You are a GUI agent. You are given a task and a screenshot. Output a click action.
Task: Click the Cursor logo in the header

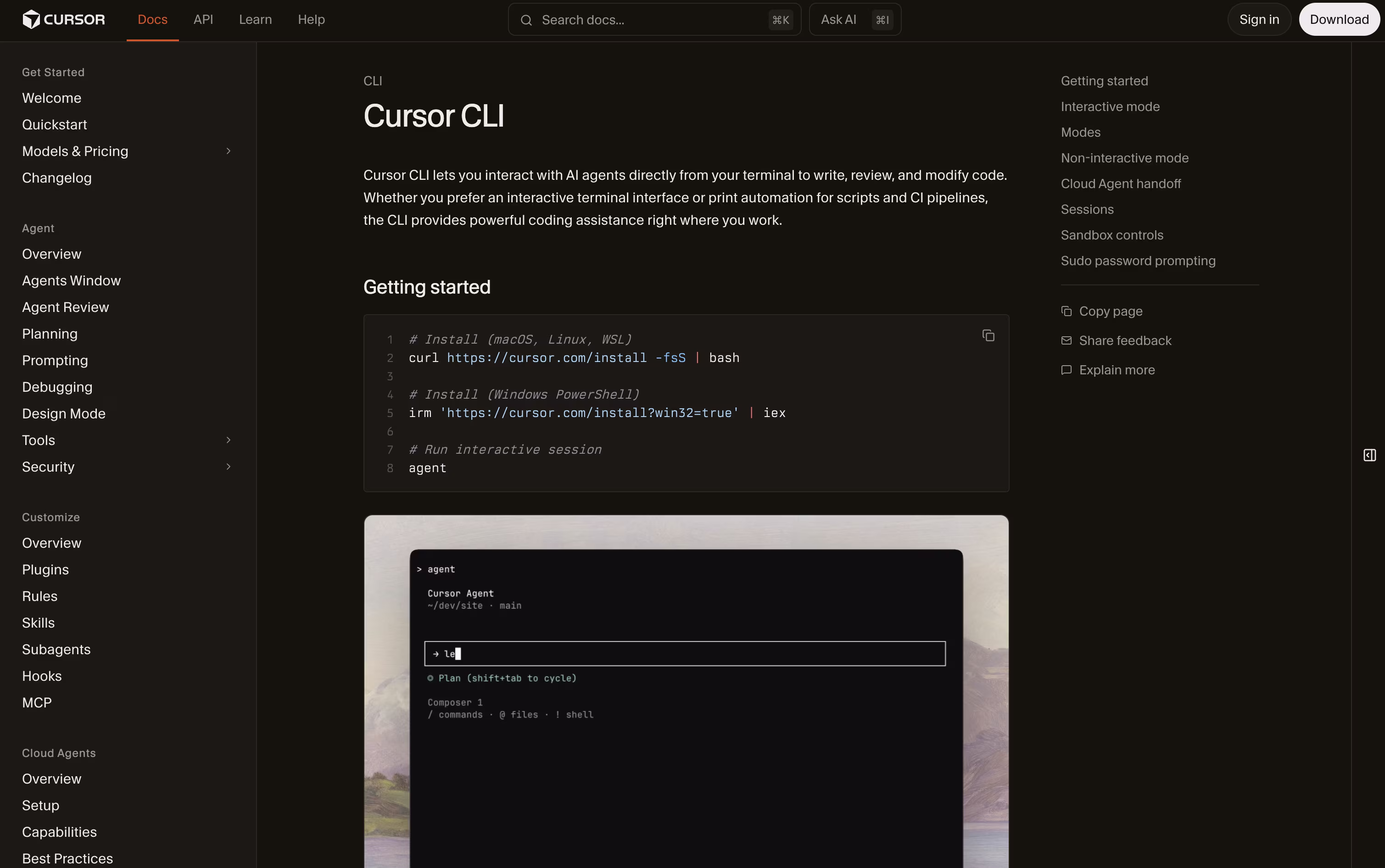click(64, 20)
